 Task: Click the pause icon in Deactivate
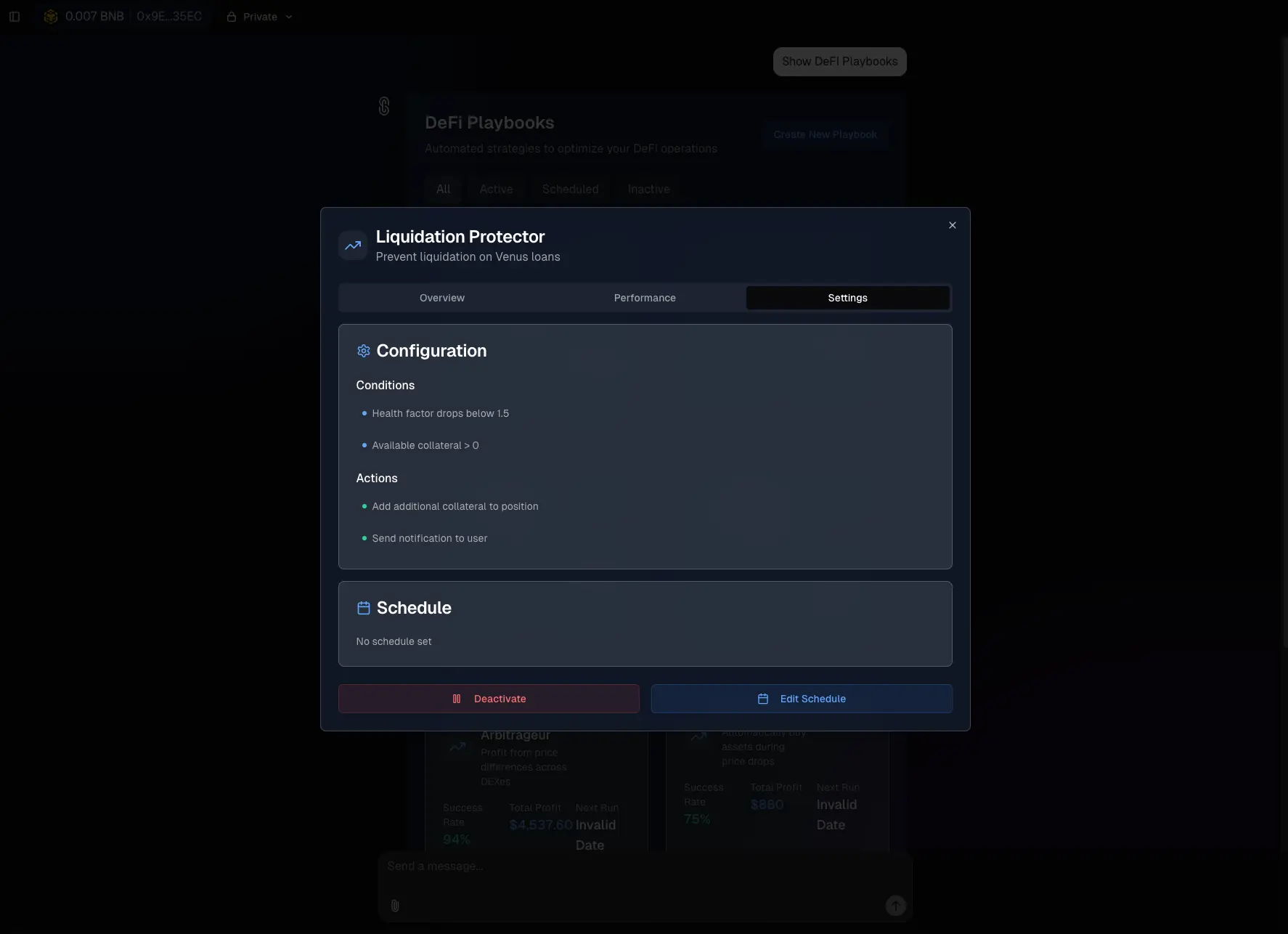click(x=457, y=699)
